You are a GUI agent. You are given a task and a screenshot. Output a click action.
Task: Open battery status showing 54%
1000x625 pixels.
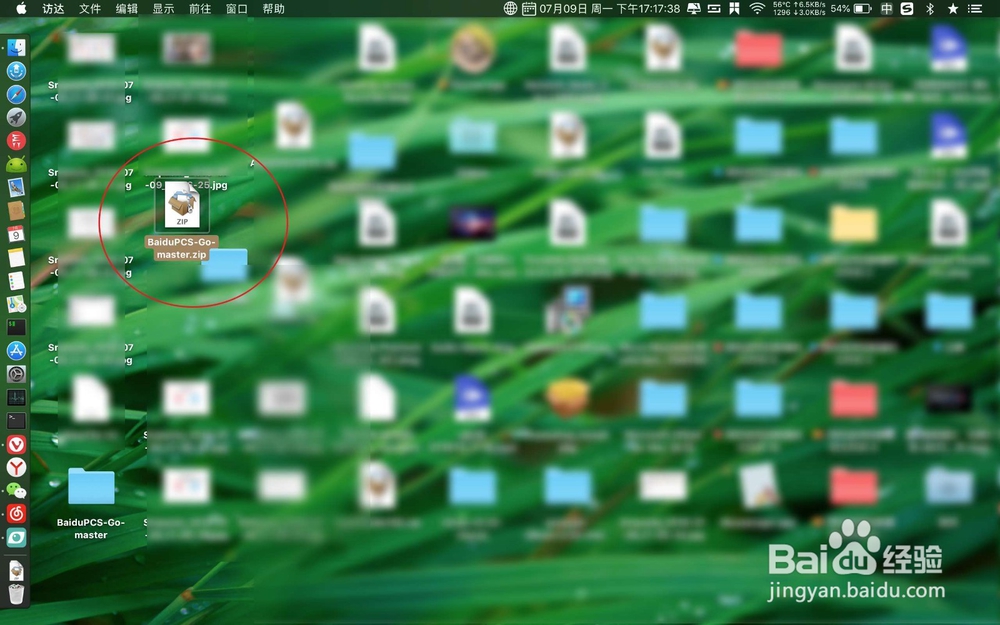click(x=850, y=8)
